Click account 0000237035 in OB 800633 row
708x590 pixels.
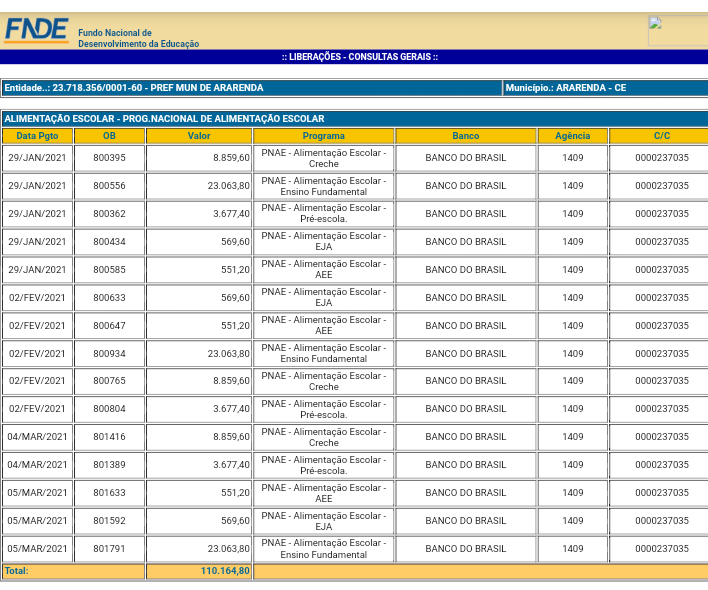(x=661, y=298)
